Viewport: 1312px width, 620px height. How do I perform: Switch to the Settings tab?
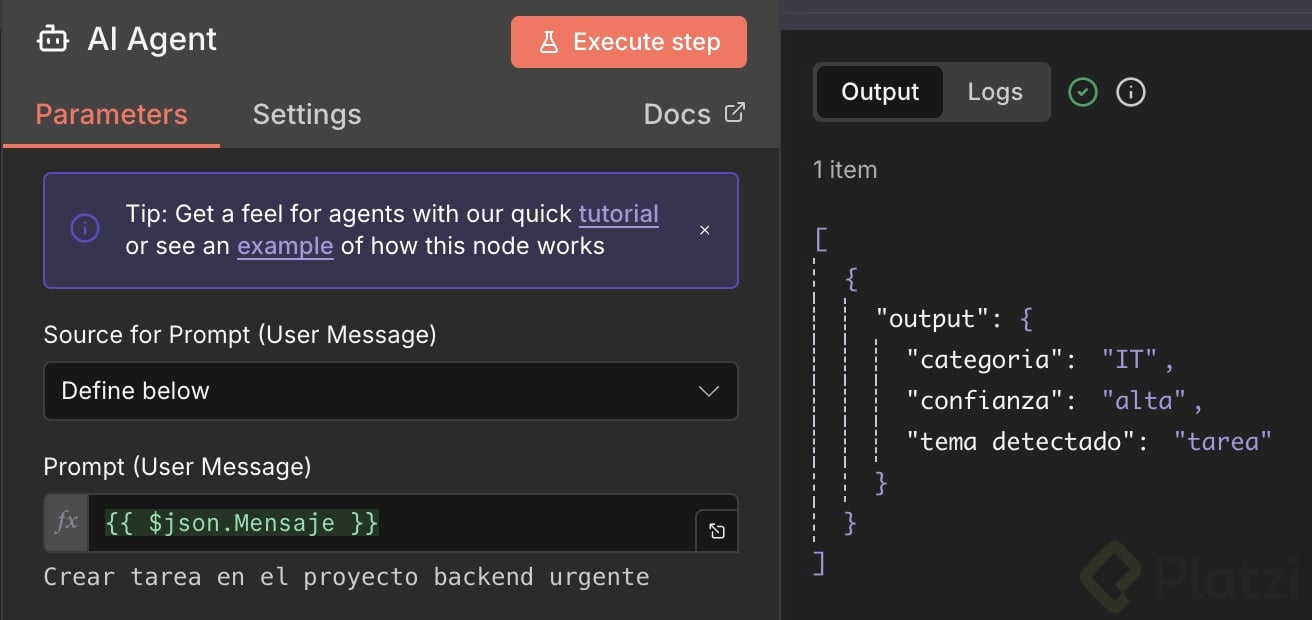(x=307, y=114)
